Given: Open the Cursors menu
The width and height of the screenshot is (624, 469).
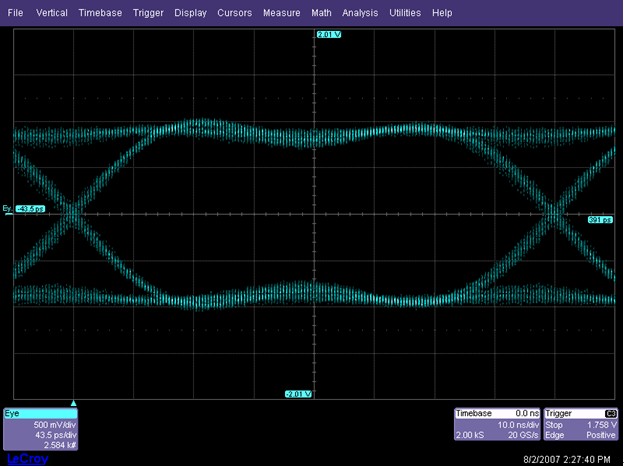Looking at the screenshot, I should point(234,13).
